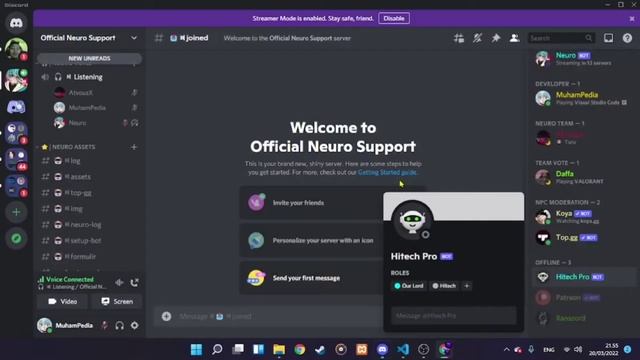Select Top.gg bot in member list
This screenshot has height=360, width=640.
coord(583,237)
